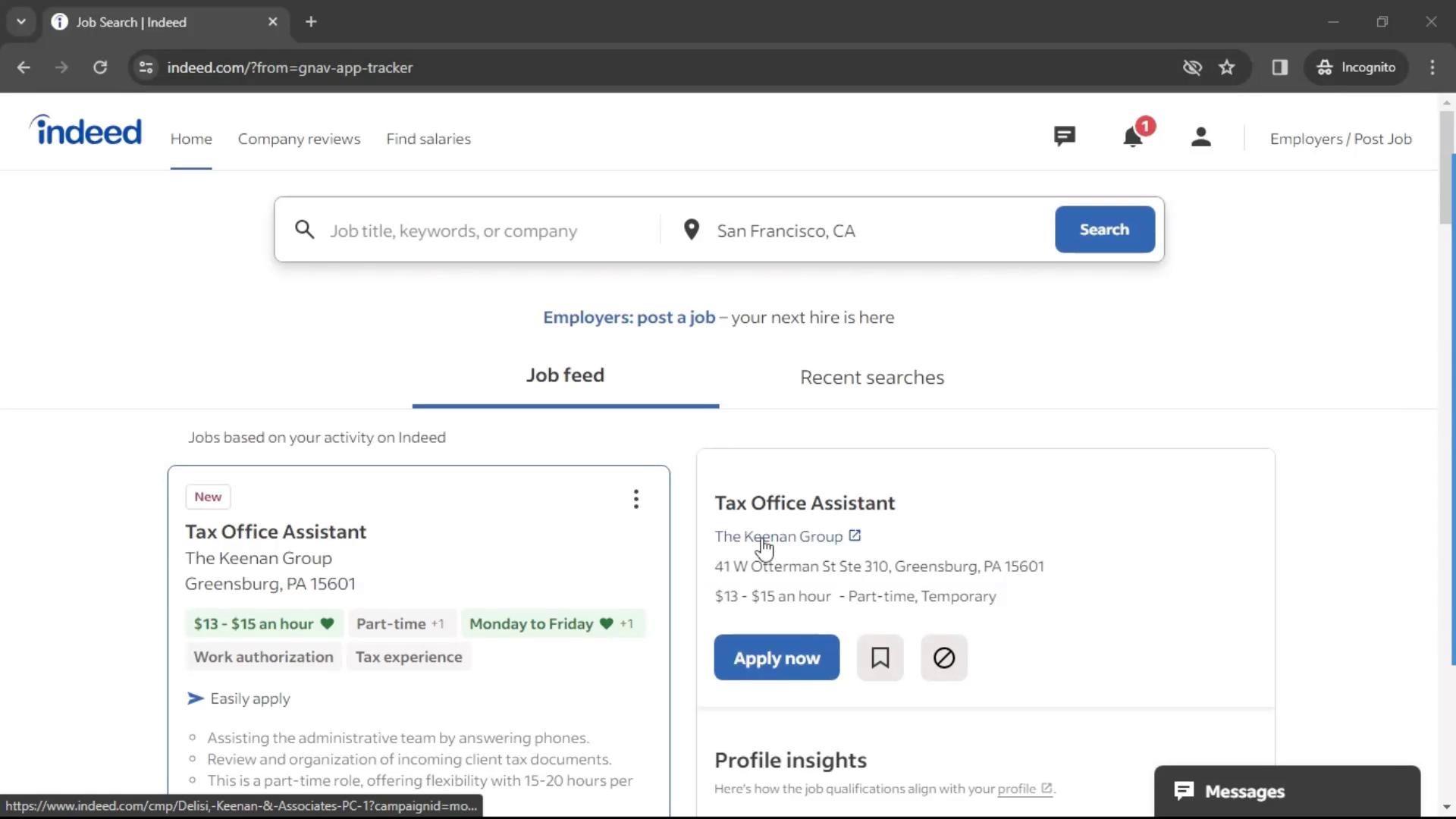
Task: Click the three-dot more options icon
Action: pos(636,498)
